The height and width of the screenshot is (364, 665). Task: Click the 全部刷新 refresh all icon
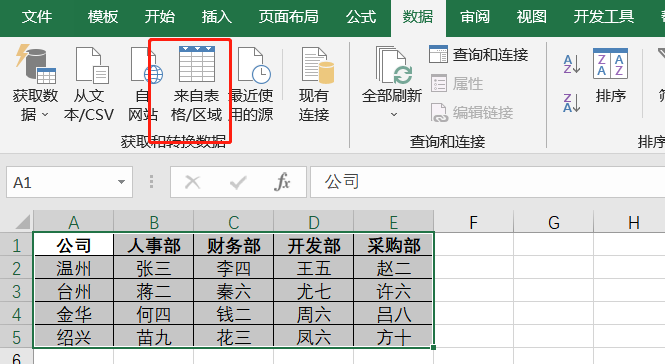tap(394, 65)
